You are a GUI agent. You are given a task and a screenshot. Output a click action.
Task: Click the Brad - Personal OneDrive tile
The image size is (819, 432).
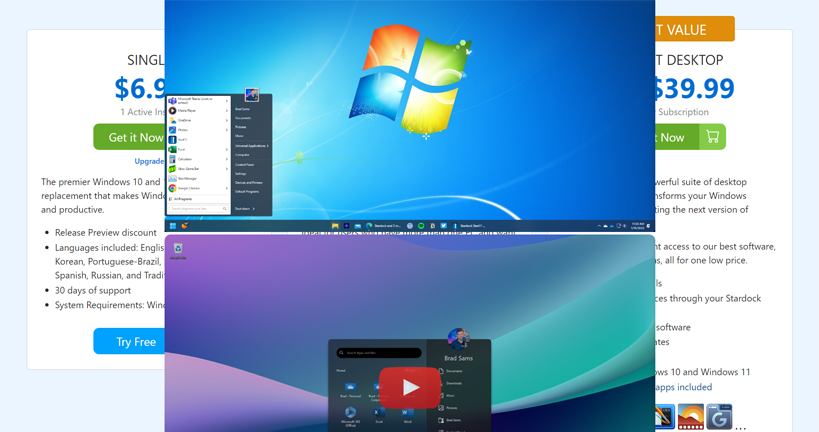pos(350,390)
